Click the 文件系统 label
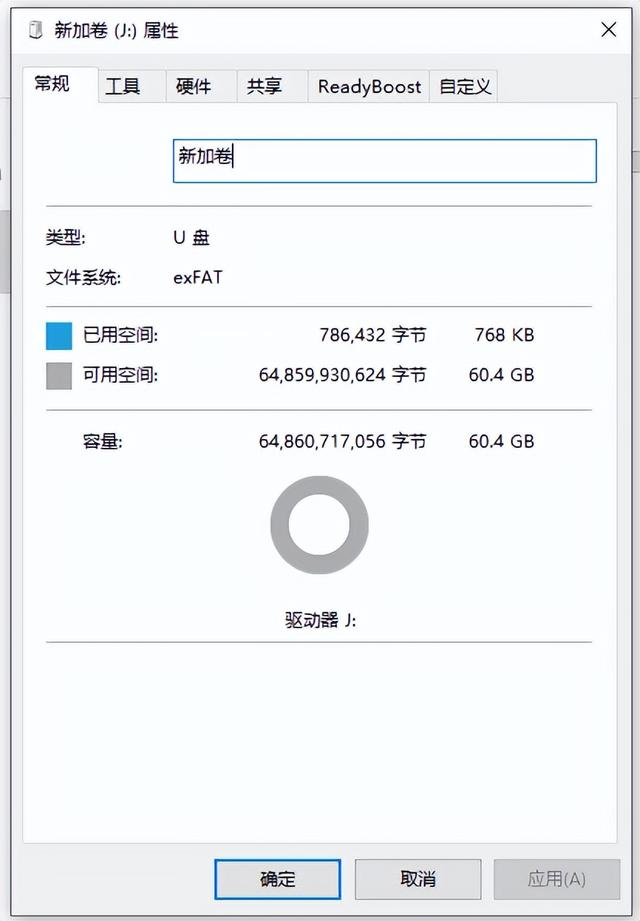This screenshot has height=921, width=640. click(83, 277)
